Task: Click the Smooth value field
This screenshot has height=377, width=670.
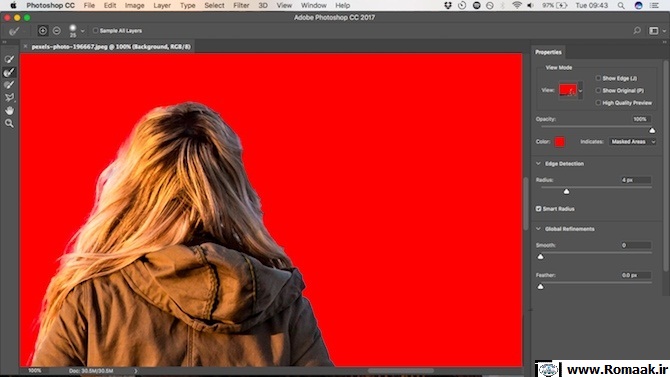Action: click(x=636, y=245)
